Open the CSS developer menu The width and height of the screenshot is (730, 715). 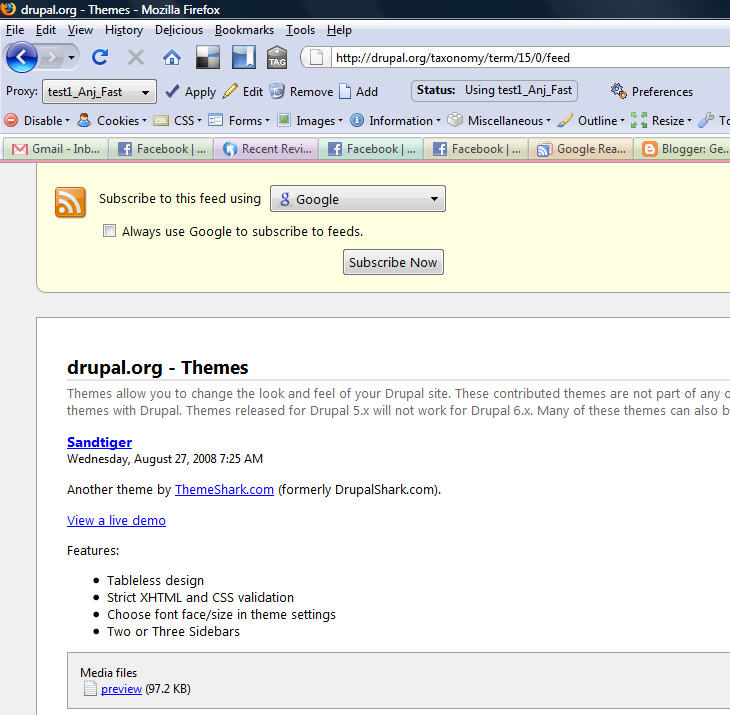coord(177,121)
